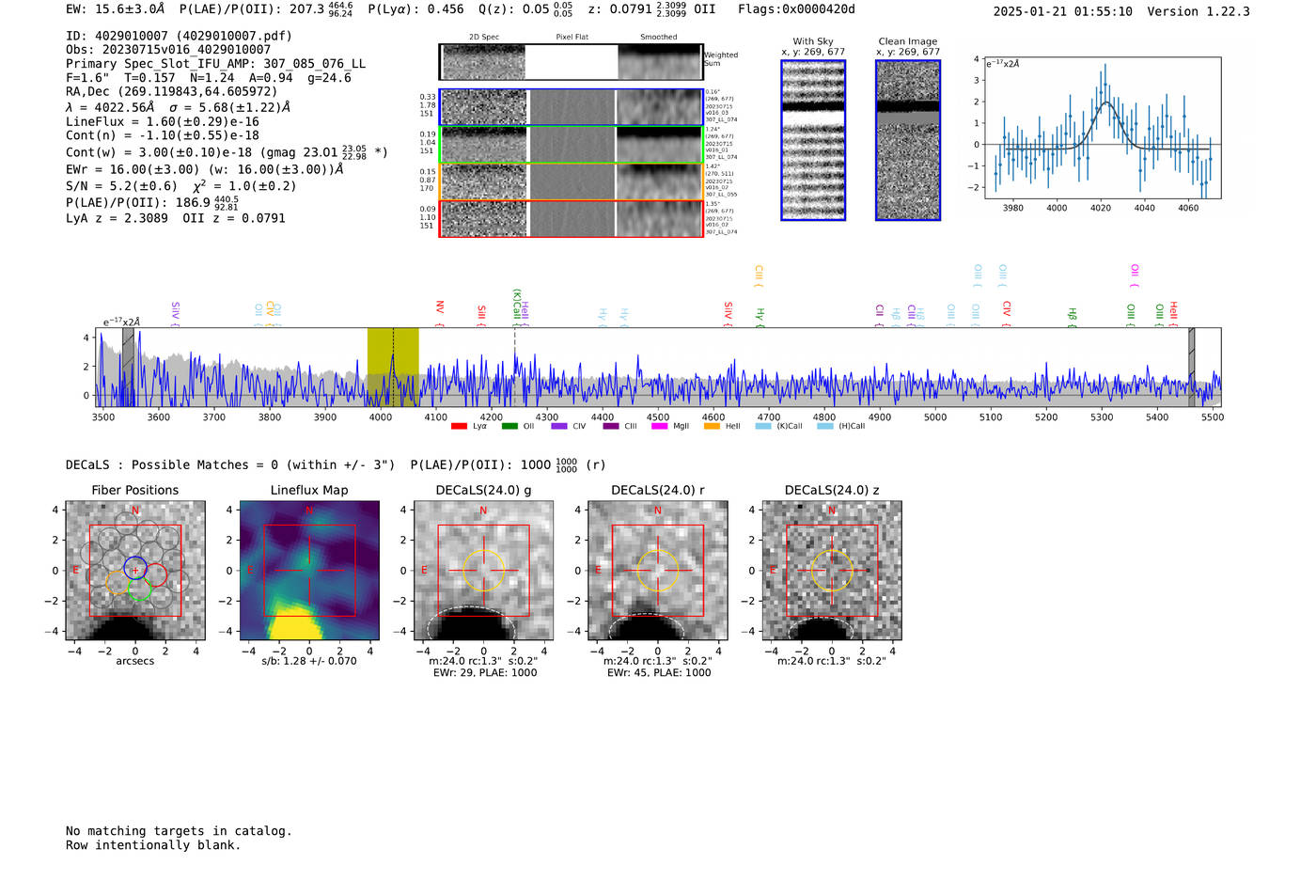This screenshot has height=896, width=1316.
Task: Click the yellow aperture circle in DECaLS g
Action: [x=483, y=571]
